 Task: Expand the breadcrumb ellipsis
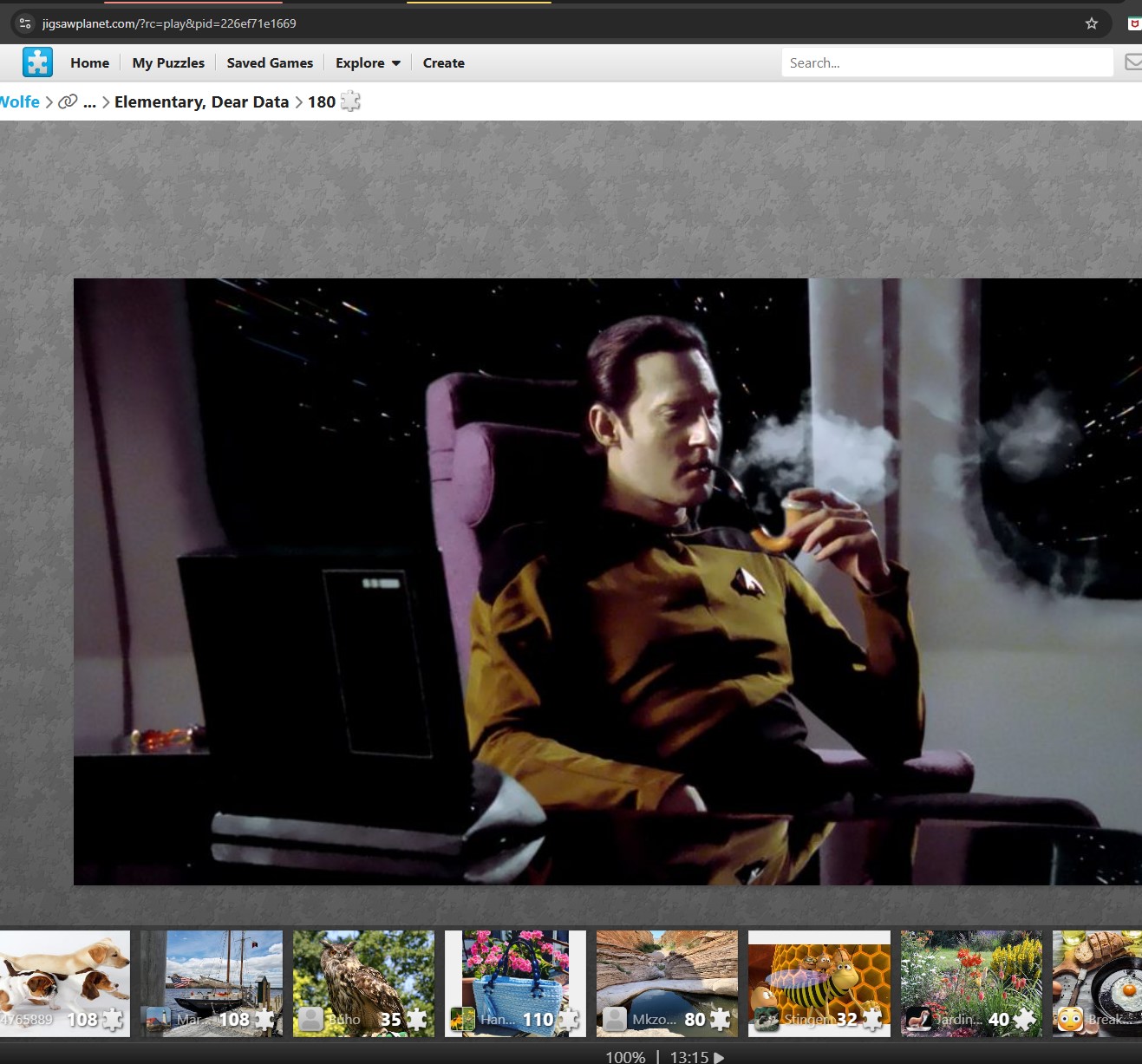[89, 102]
